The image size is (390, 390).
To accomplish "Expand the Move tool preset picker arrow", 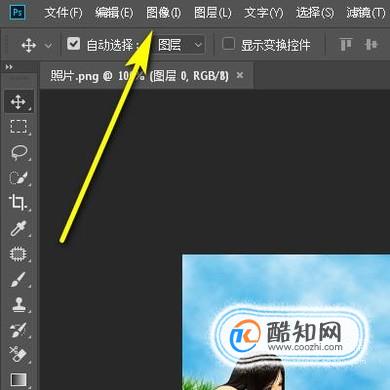I will (x=48, y=45).
